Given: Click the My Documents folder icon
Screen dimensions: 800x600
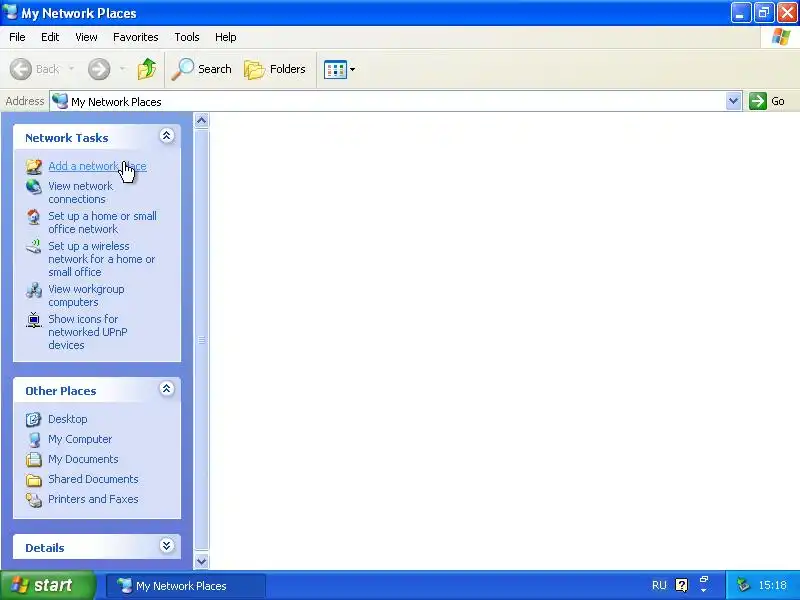Looking at the screenshot, I should (34, 459).
